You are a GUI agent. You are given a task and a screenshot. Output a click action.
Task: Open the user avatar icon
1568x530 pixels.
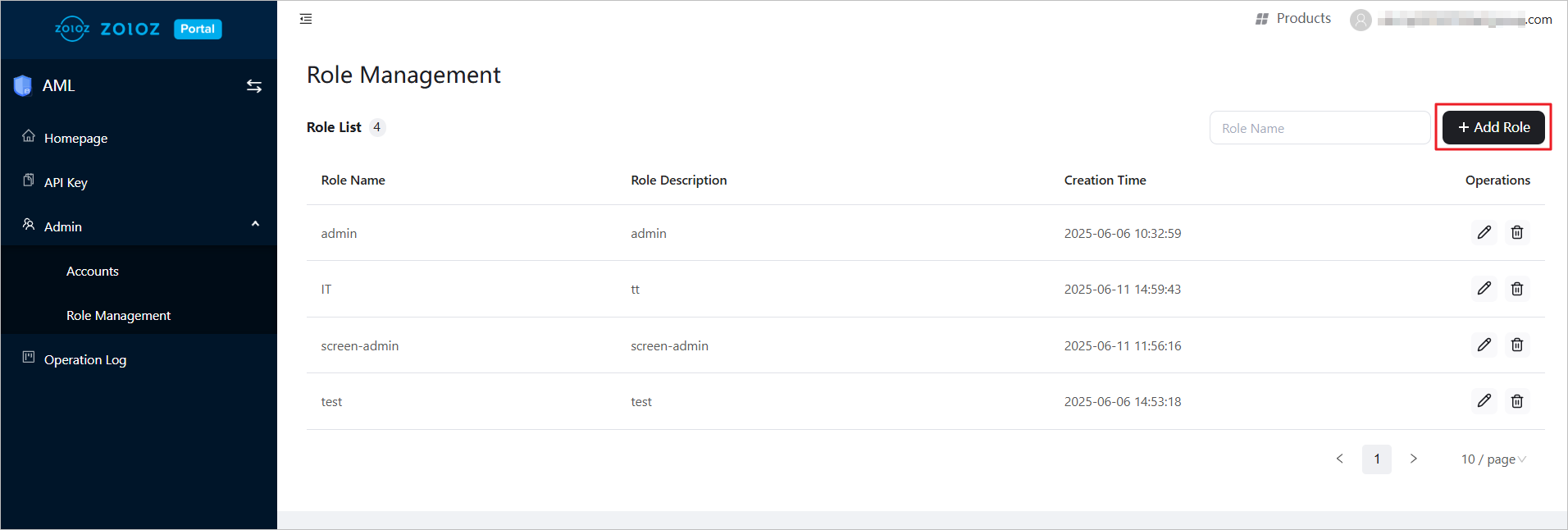coord(1361,20)
